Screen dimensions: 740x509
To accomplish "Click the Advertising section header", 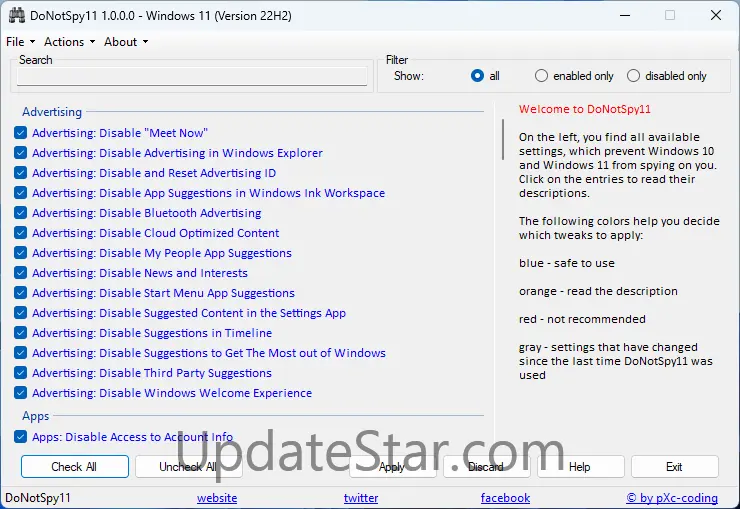I will 52,112.
